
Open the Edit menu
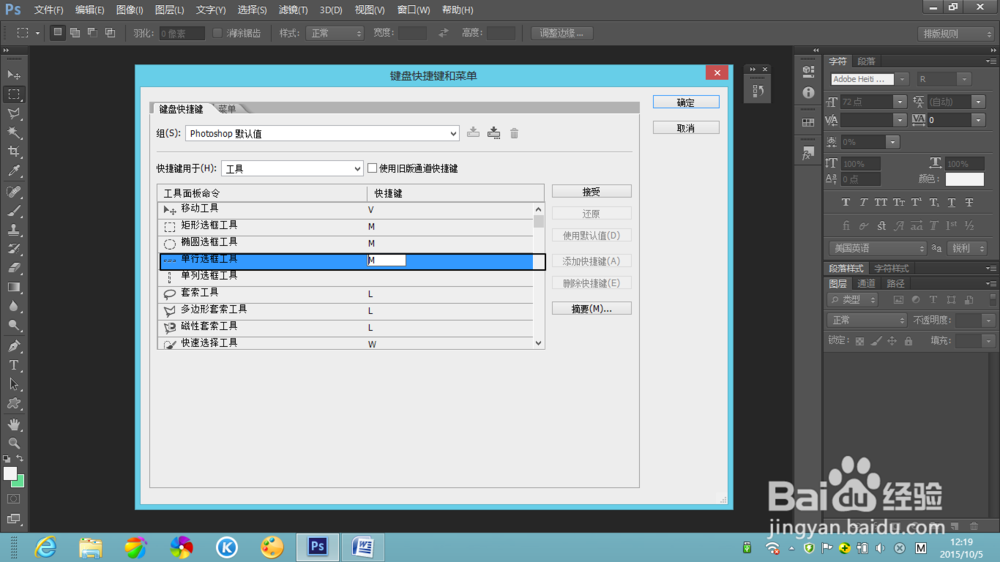(x=89, y=10)
